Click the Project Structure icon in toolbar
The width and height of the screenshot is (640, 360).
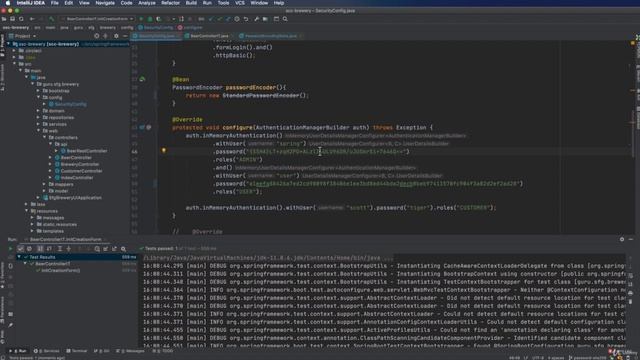tap(265, 19)
